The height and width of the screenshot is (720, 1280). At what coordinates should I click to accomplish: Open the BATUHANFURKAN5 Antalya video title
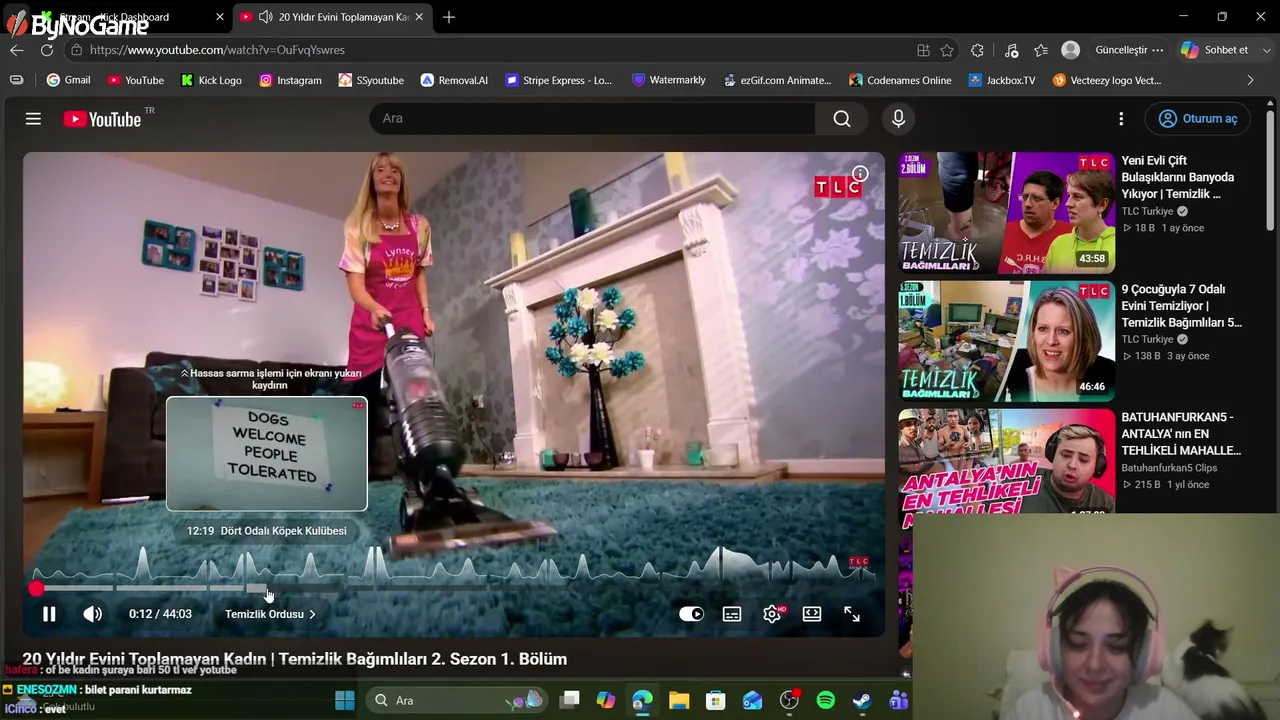[x=1181, y=434]
